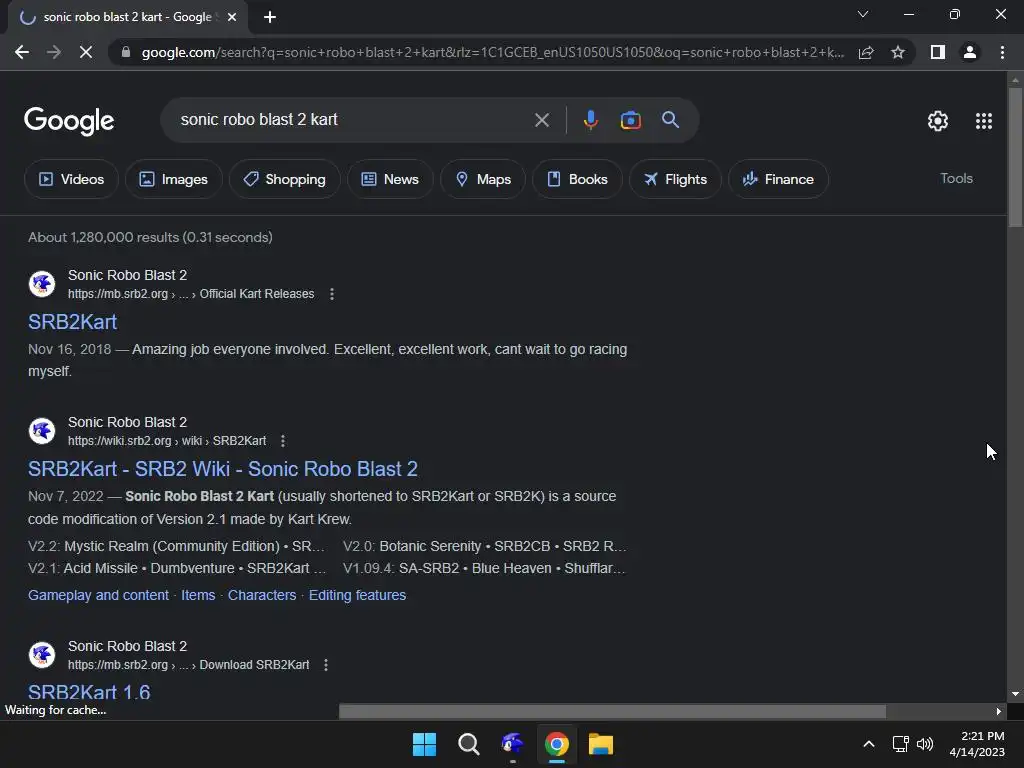Expand the search Tools options

click(956, 178)
